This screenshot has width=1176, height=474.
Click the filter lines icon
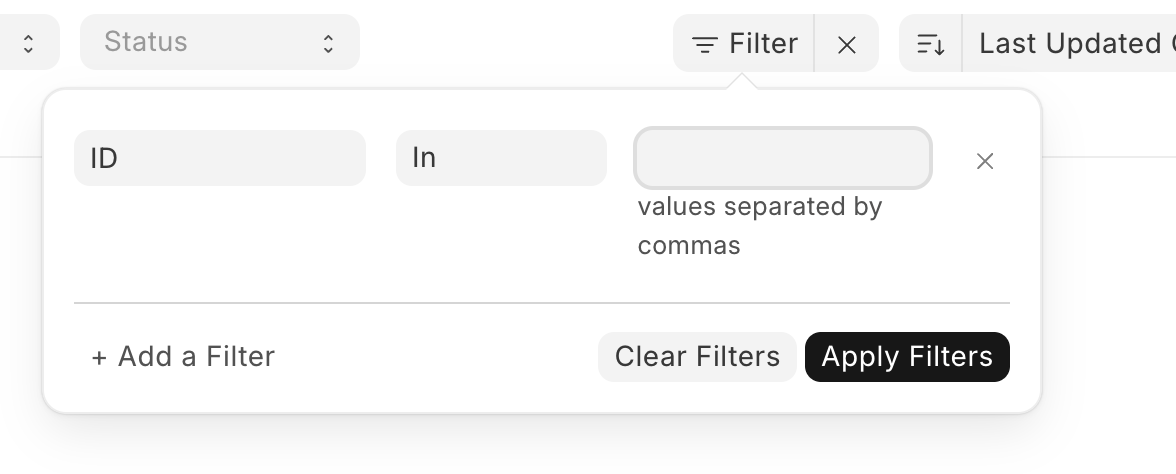pos(704,44)
